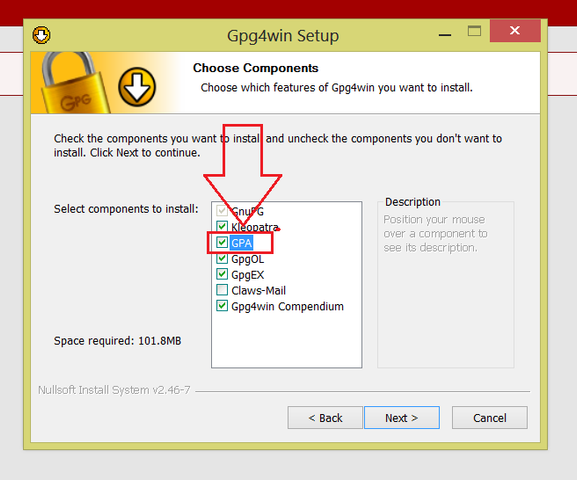
Task: Enable the Claws-Mail component
Action: tap(222, 290)
